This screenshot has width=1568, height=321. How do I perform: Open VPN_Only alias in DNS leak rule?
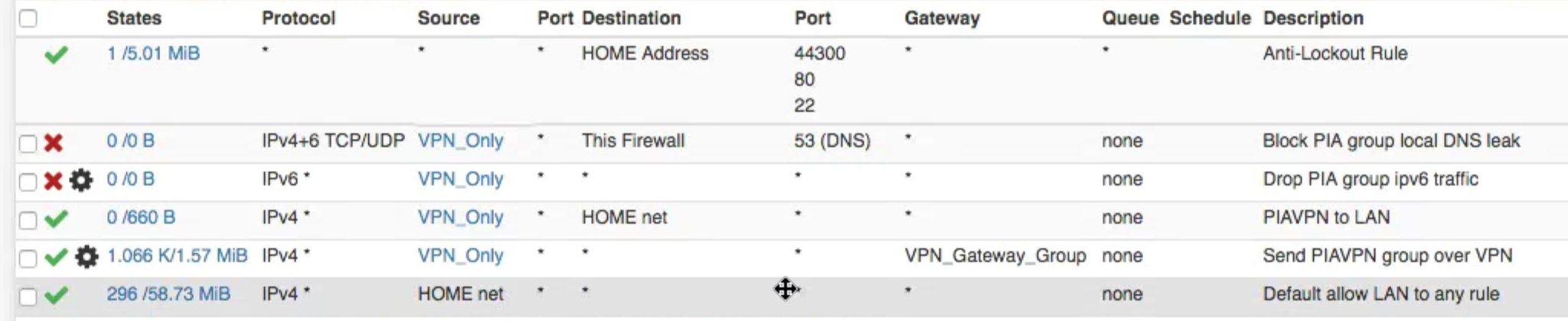coord(460,141)
